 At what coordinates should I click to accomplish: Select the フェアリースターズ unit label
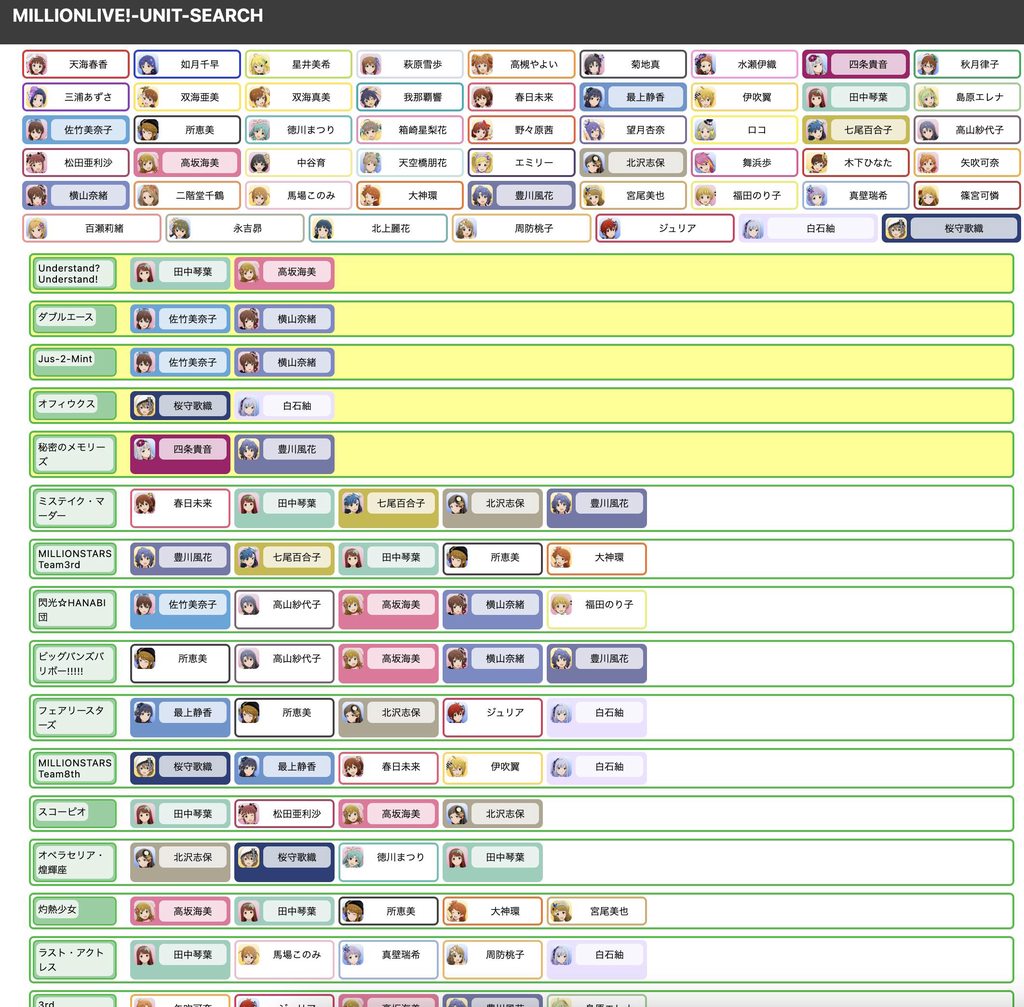tap(74, 718)
